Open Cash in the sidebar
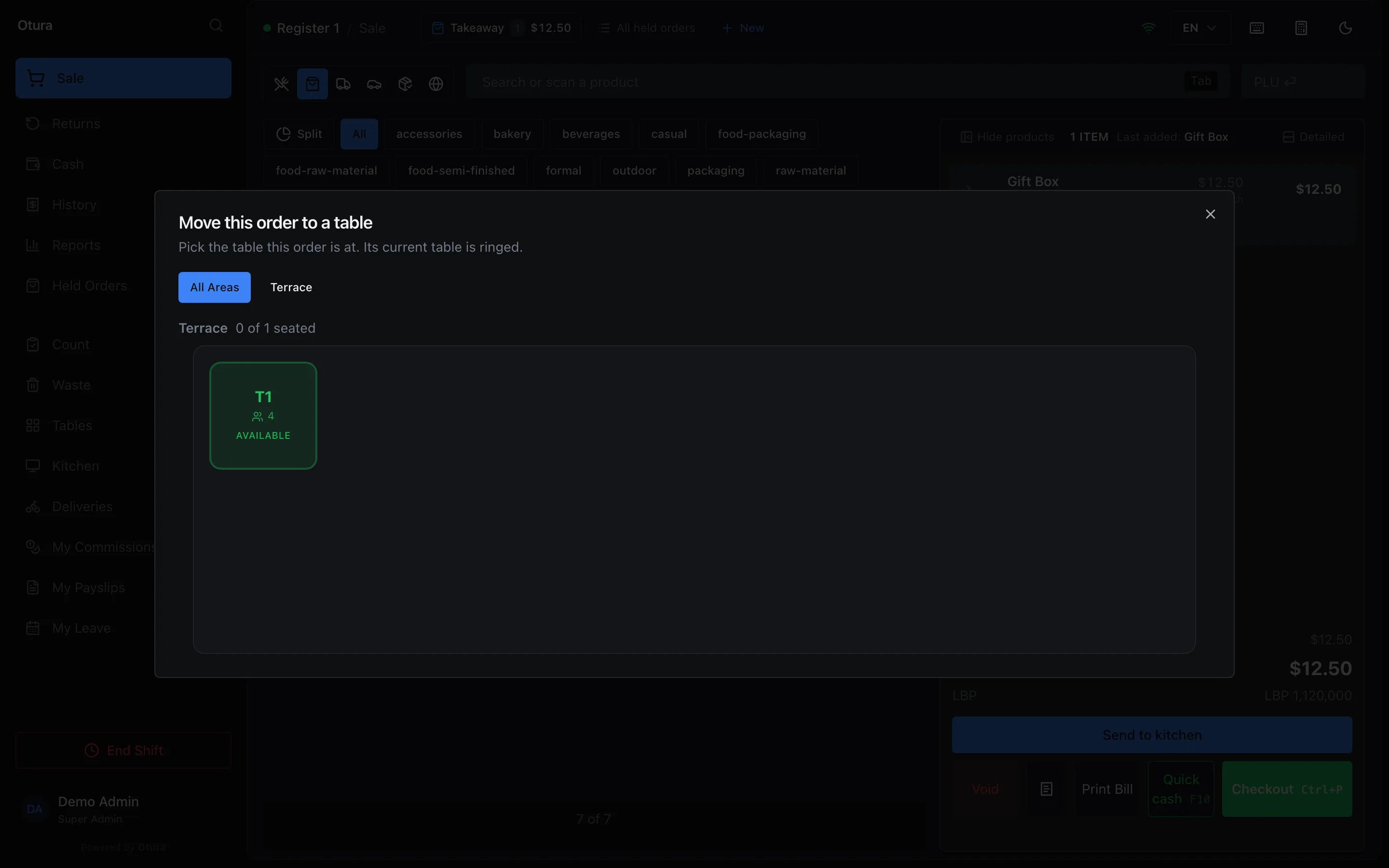Screen dimensions: 1389x868 point(123,164)
